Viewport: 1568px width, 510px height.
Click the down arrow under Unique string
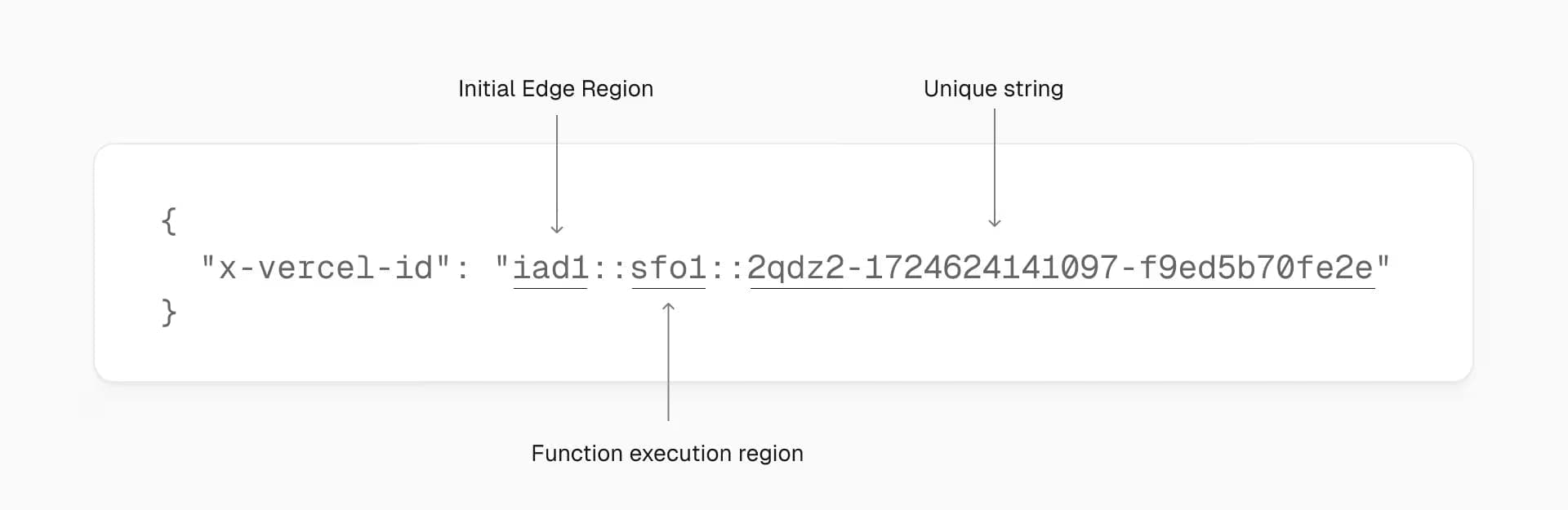coord(995,168)
